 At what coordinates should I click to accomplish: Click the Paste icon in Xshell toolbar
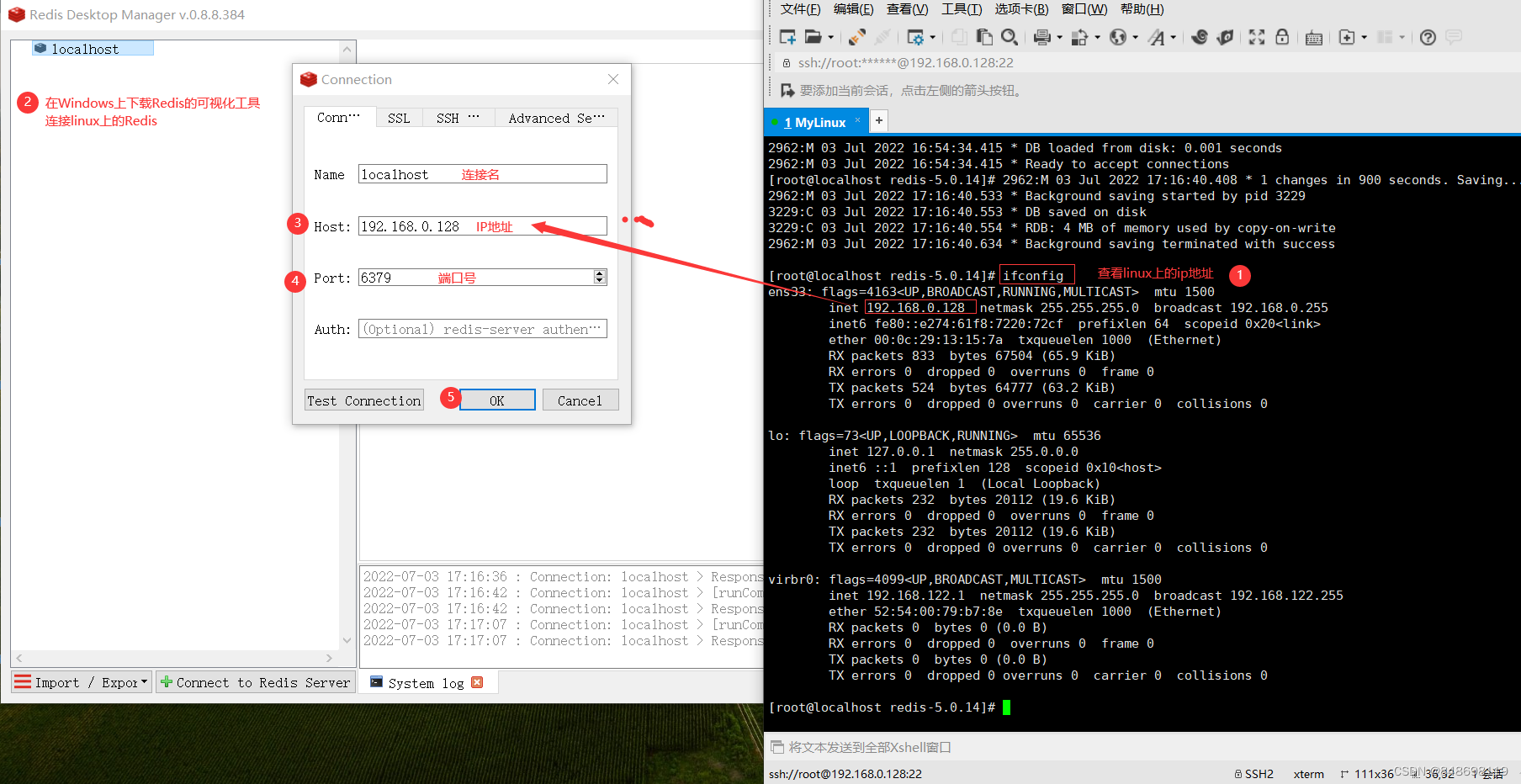[984, 37]
